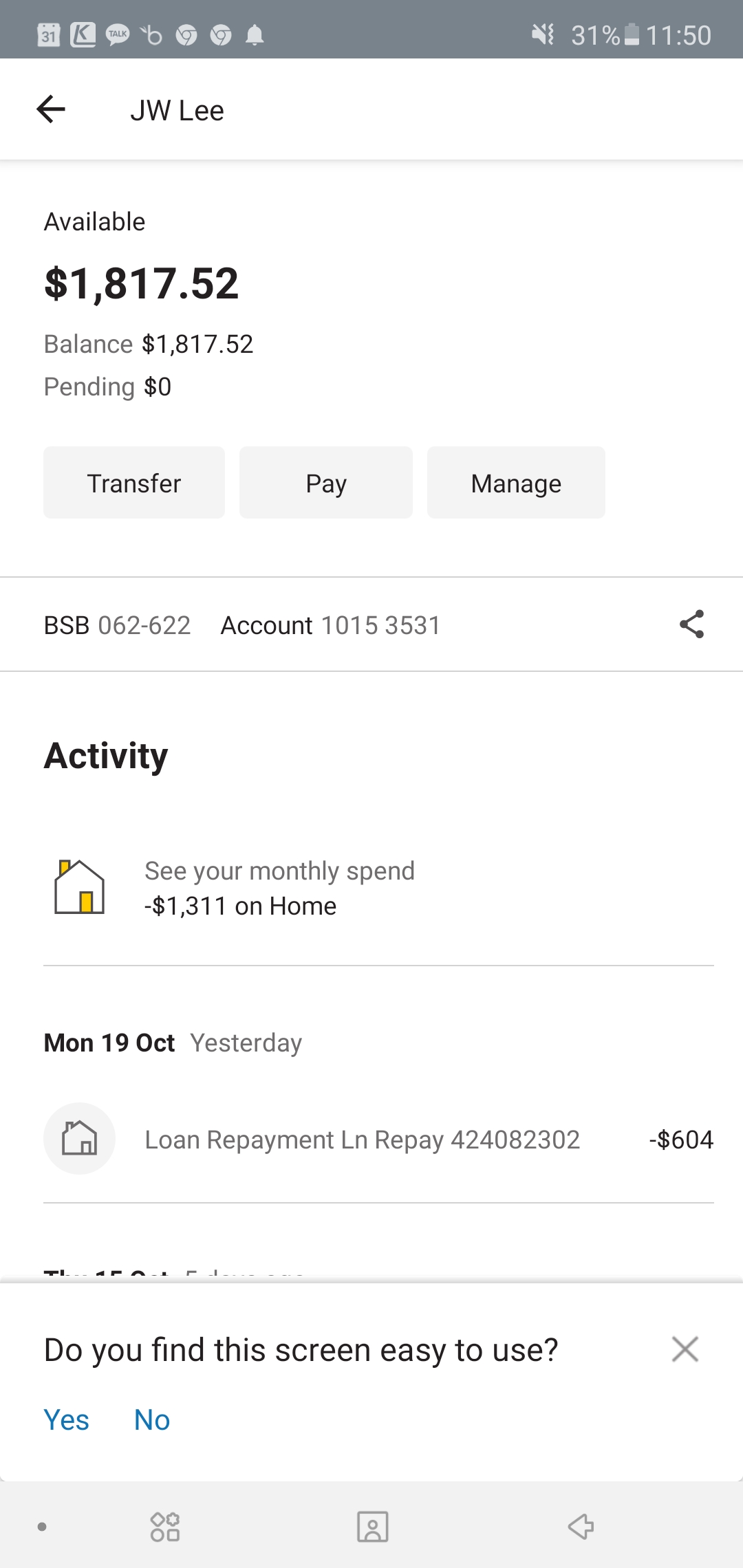The height and width of the screenshot is (1568, 743).
Task: Open the Manage button
Action: pos(516,483)
